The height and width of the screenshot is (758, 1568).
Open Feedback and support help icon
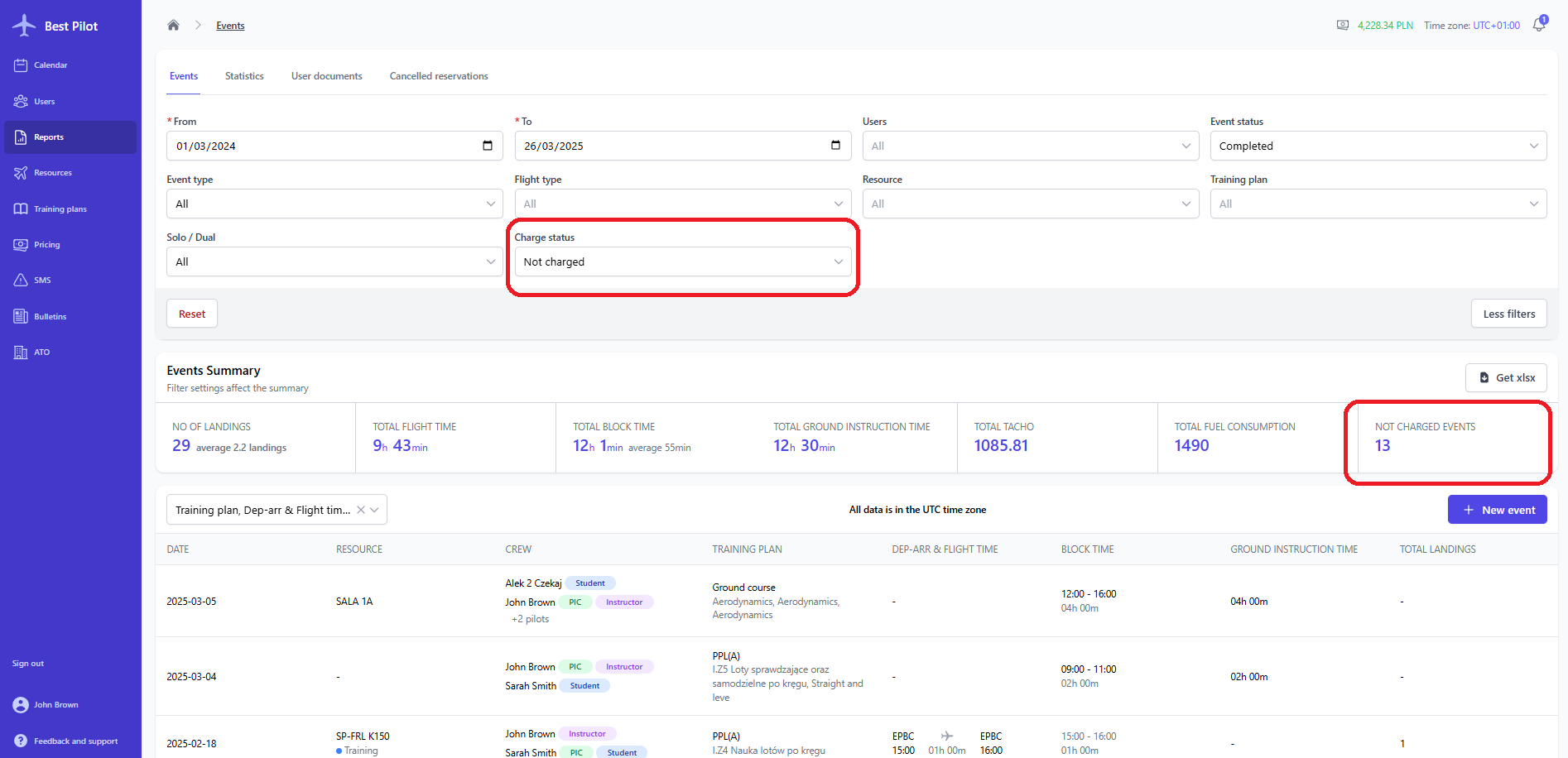(x=21, y=741)
